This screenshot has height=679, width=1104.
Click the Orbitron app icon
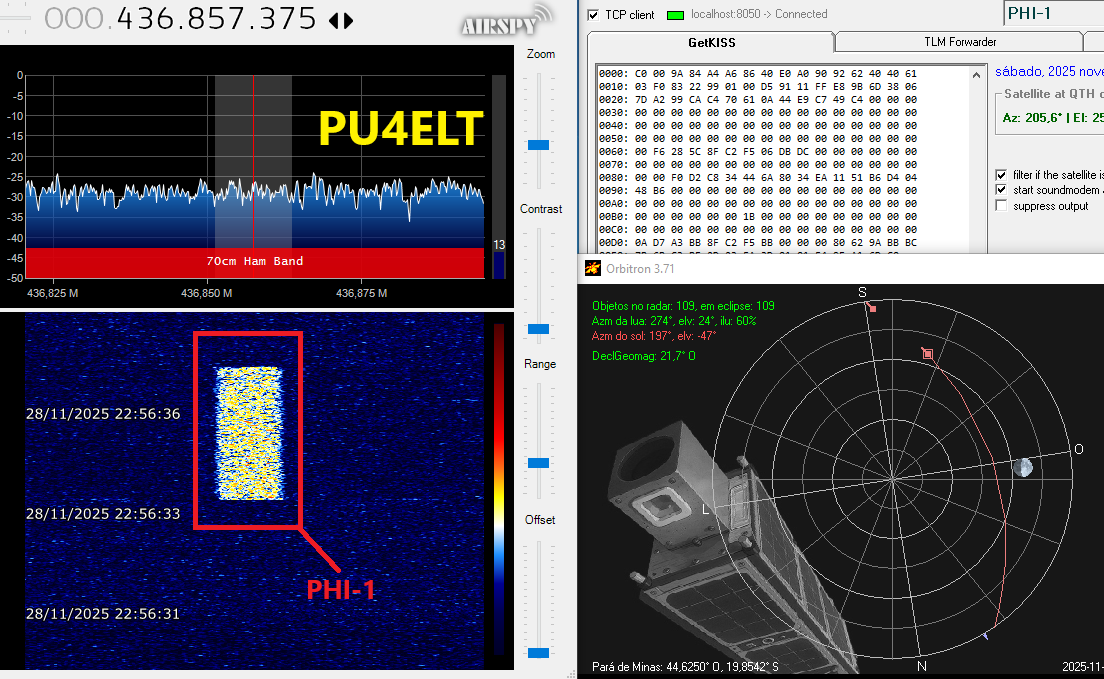tap(593, 268)
